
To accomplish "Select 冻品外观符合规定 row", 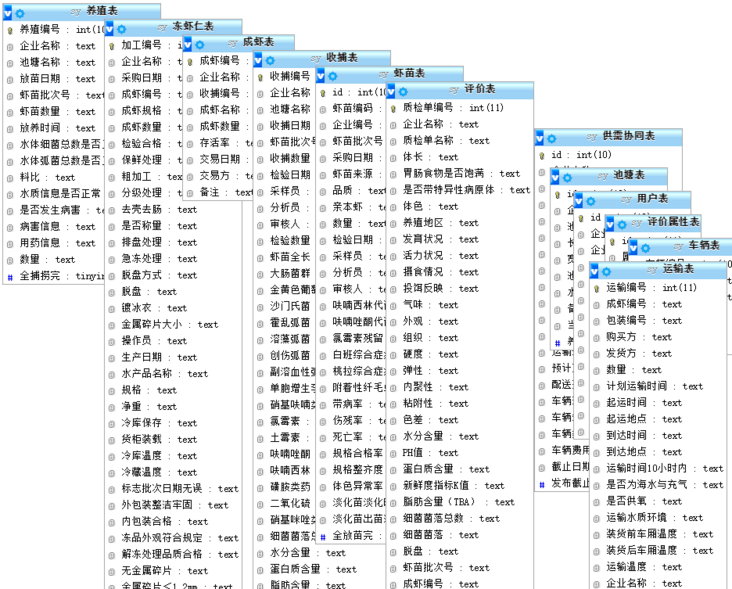I will (x=173, y=538).
